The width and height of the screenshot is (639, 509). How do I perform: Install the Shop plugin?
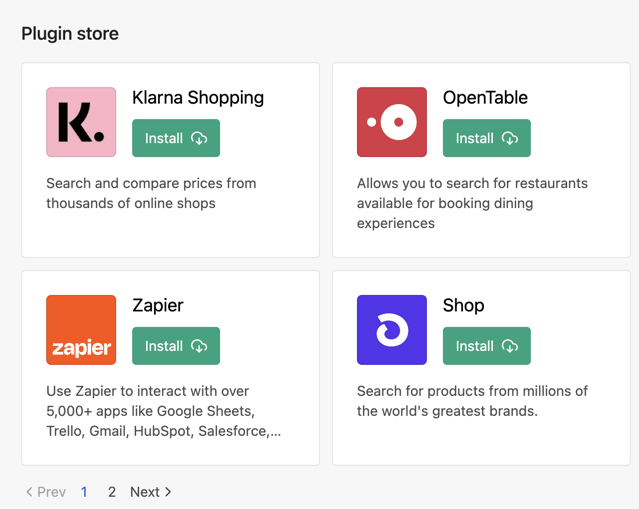point(487,346)
